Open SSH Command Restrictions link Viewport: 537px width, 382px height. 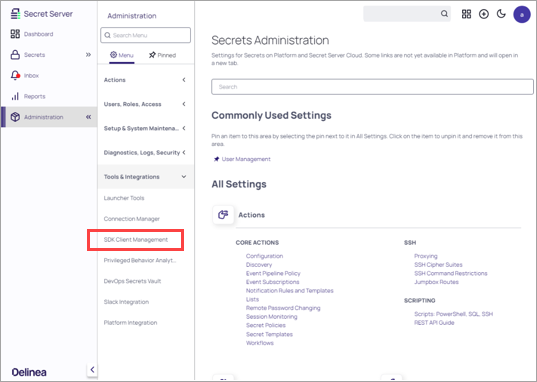tap(450, 273)
